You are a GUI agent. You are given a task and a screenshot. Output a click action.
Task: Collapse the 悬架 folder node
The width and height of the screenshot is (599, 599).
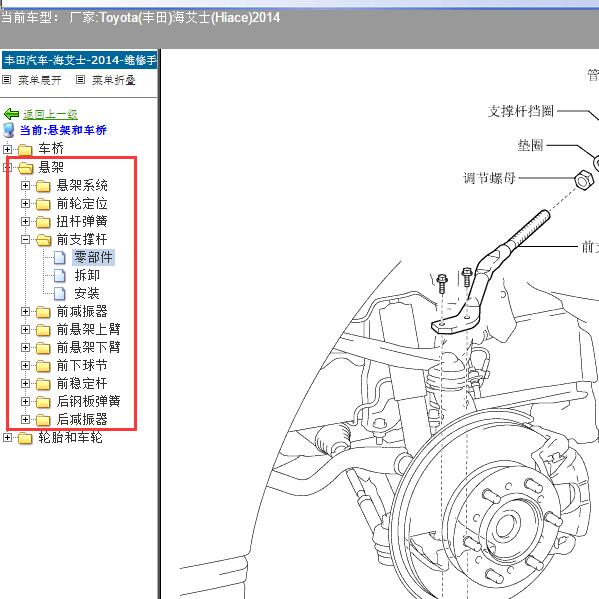pos(7,167)
